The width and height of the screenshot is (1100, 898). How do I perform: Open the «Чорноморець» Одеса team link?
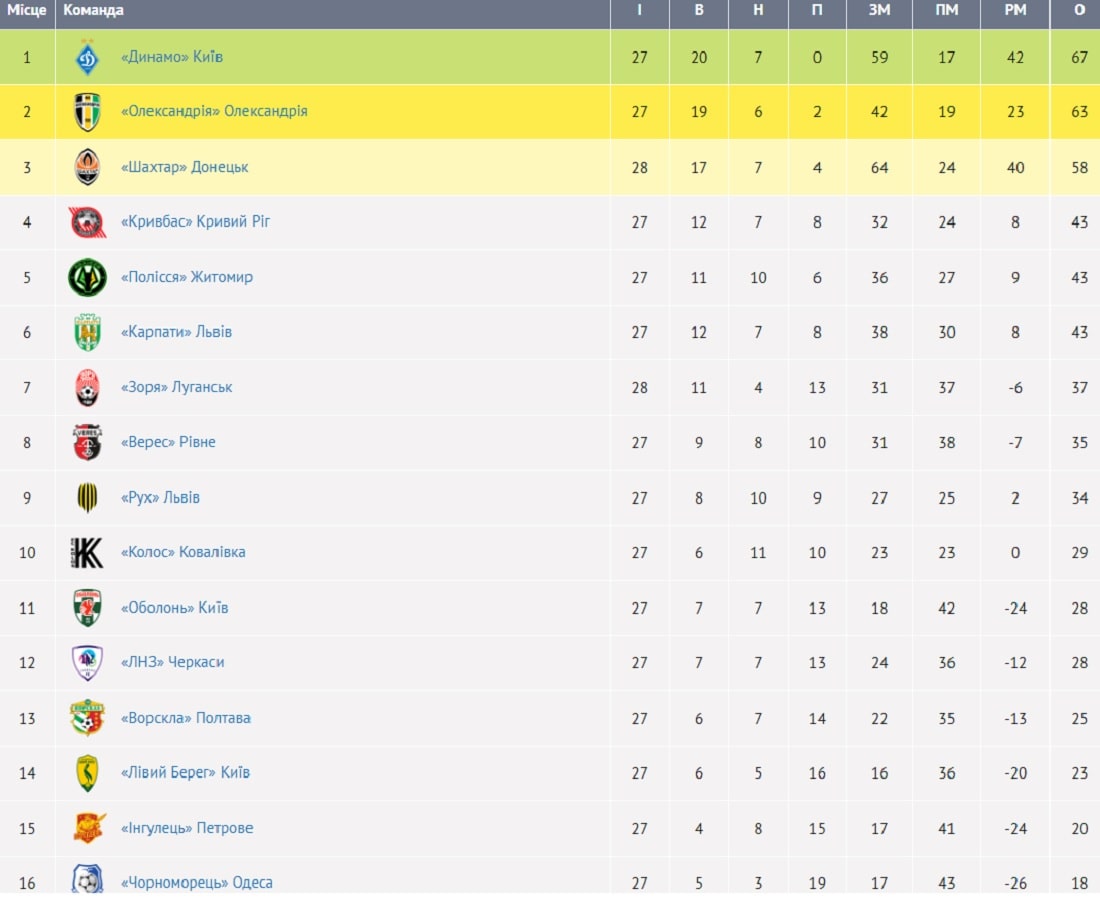point(196,883)
